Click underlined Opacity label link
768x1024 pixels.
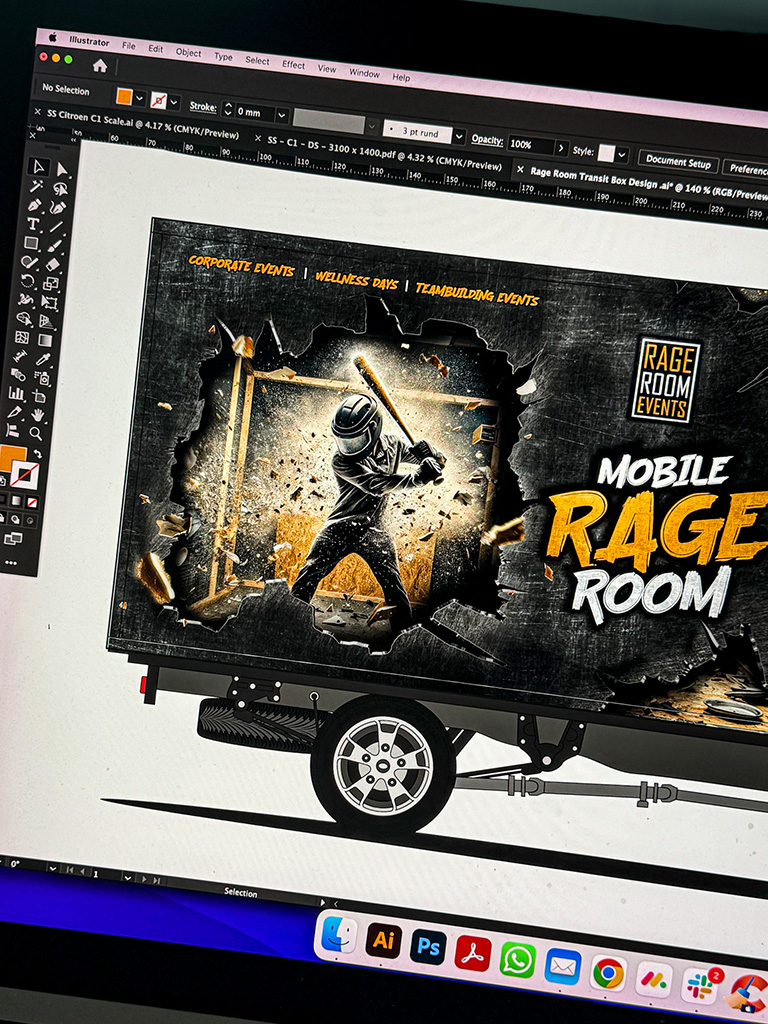coord(487,140)
